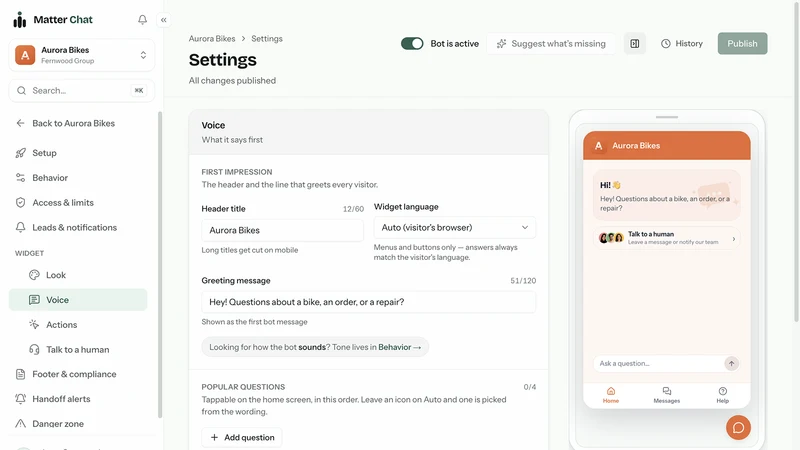Collapse sidebar with double-chevron icon
Image resolution: width=800 pixels, height=450 pixels.
(164, 20)
